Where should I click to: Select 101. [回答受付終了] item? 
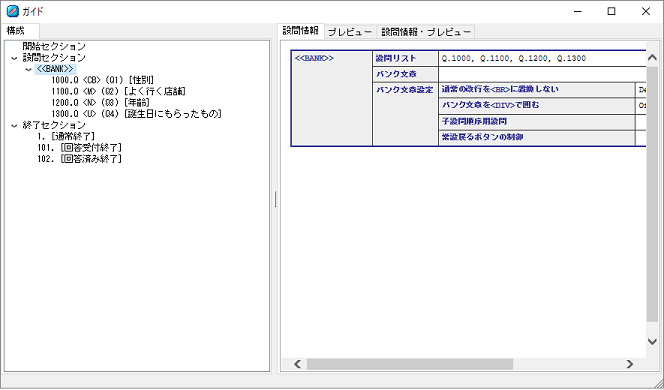tap(80, 148)
